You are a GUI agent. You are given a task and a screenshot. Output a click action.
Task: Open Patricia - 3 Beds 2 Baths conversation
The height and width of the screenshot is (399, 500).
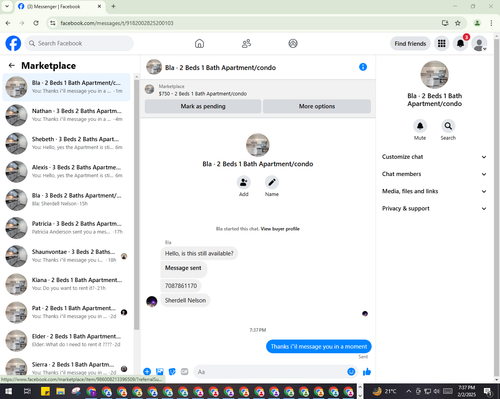coord(66,228)
